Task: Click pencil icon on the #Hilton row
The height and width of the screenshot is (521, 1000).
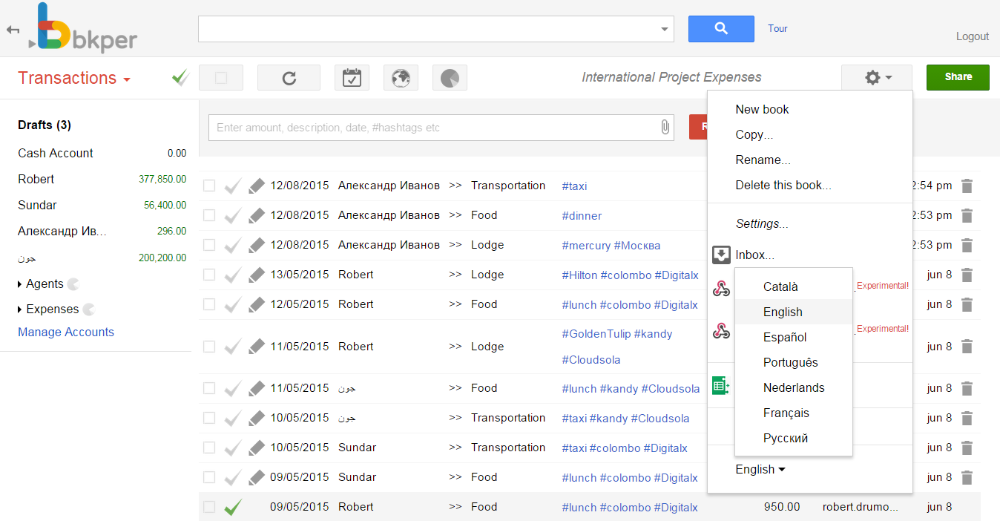Action: coord(256,275)
